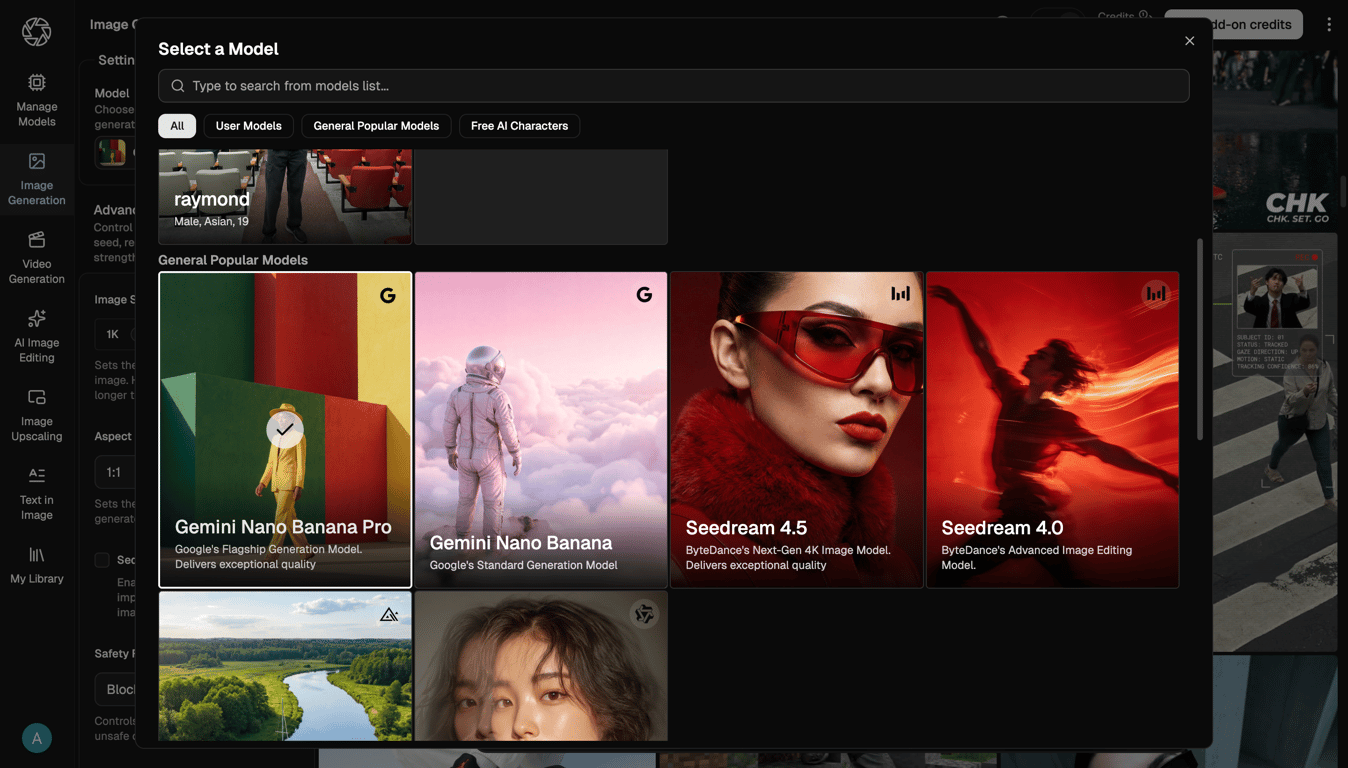Click the triangle logo on the river landscape card
This screenshot has width=1348, height=768.
point(389,614)
